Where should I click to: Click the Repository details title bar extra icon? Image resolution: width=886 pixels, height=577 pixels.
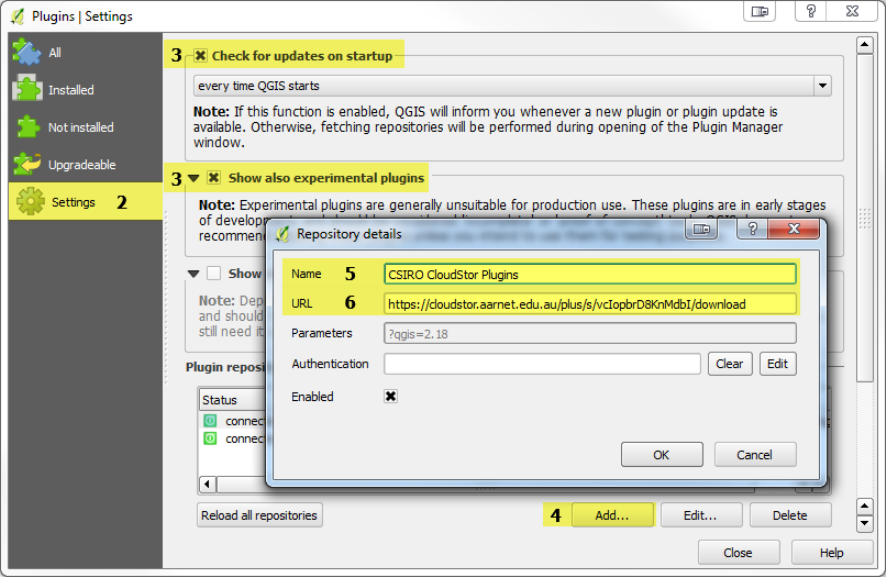click(701, 229)
